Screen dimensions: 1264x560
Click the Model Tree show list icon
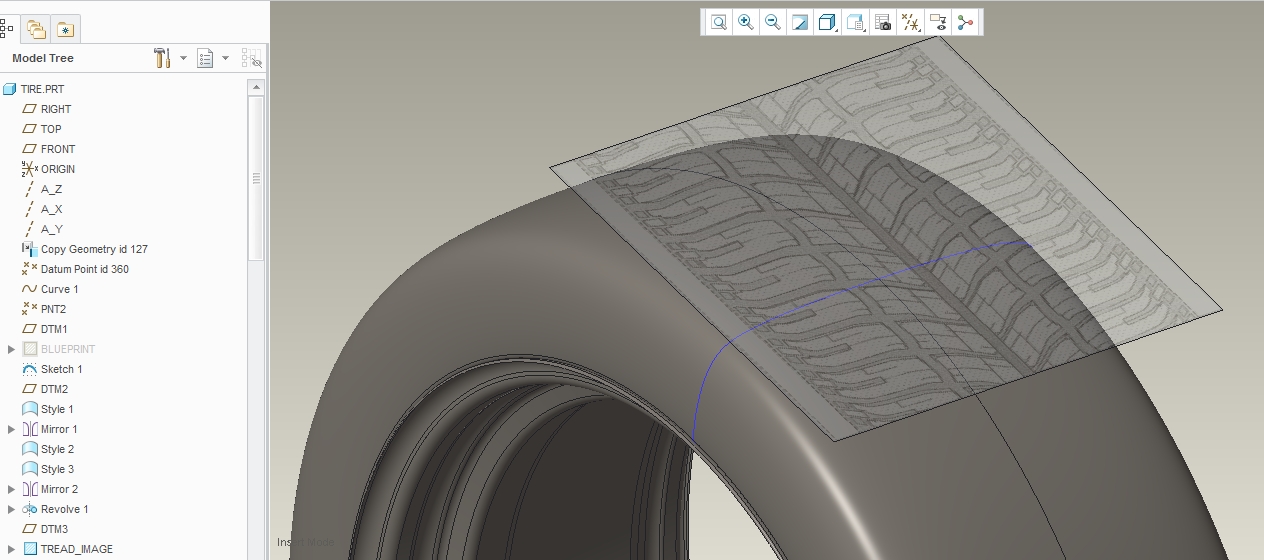click(206, 58)
